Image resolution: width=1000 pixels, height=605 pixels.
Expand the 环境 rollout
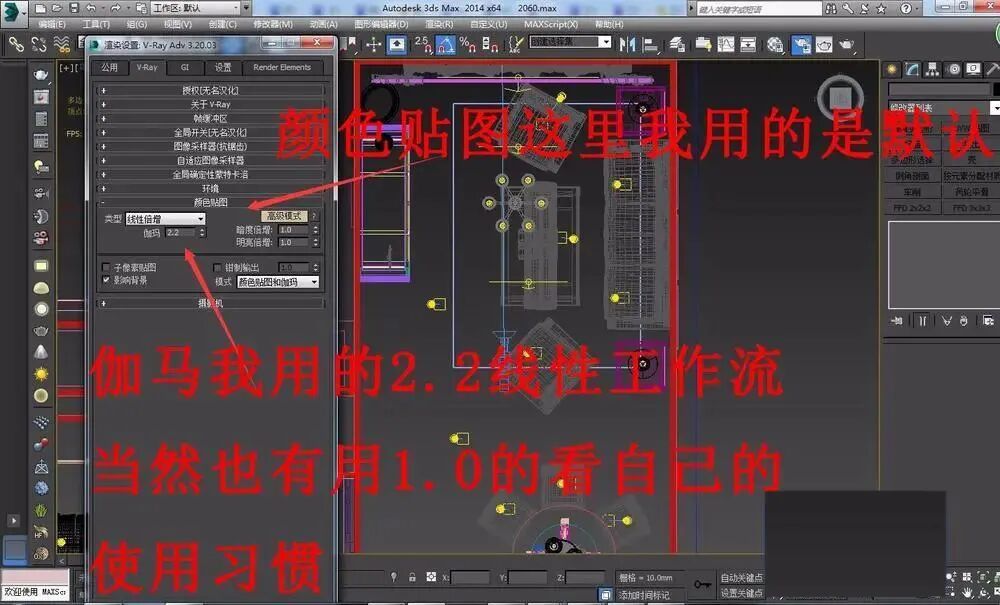click(x=210, y=189)
